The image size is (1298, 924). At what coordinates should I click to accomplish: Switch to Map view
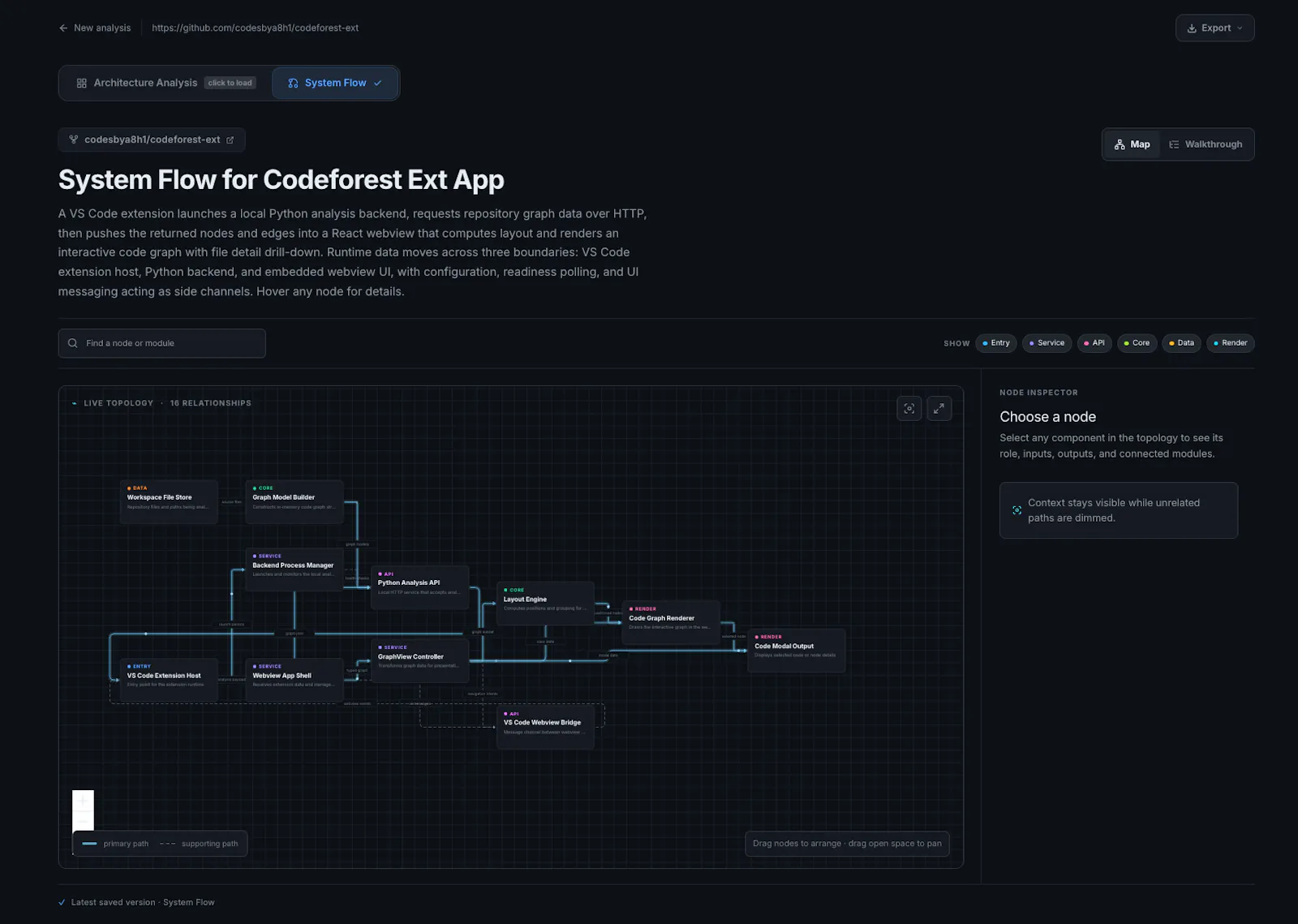[1132, 144]
